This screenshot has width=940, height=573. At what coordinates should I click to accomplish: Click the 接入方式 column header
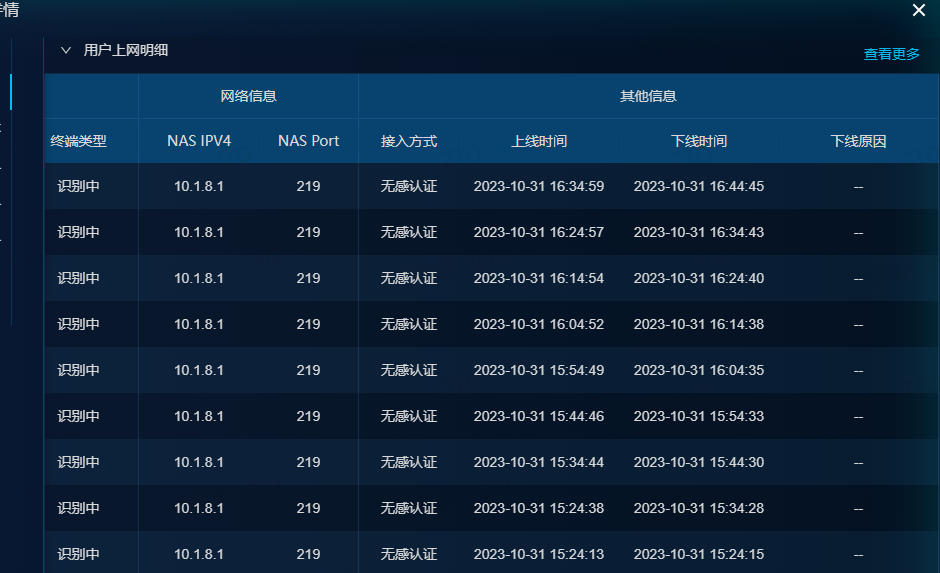(409, 141)
